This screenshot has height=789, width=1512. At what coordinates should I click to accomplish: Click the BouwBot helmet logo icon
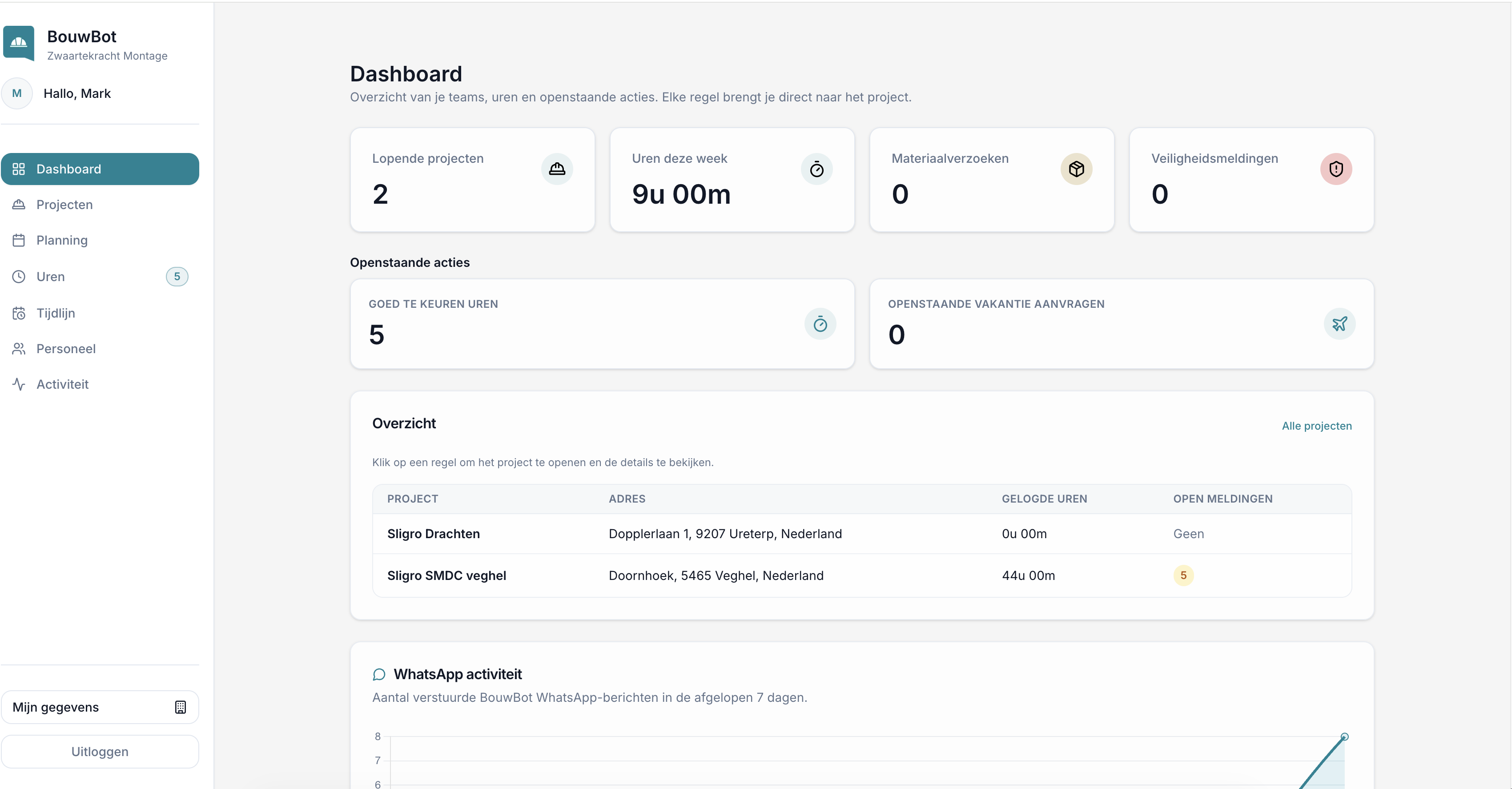[19, 43]
